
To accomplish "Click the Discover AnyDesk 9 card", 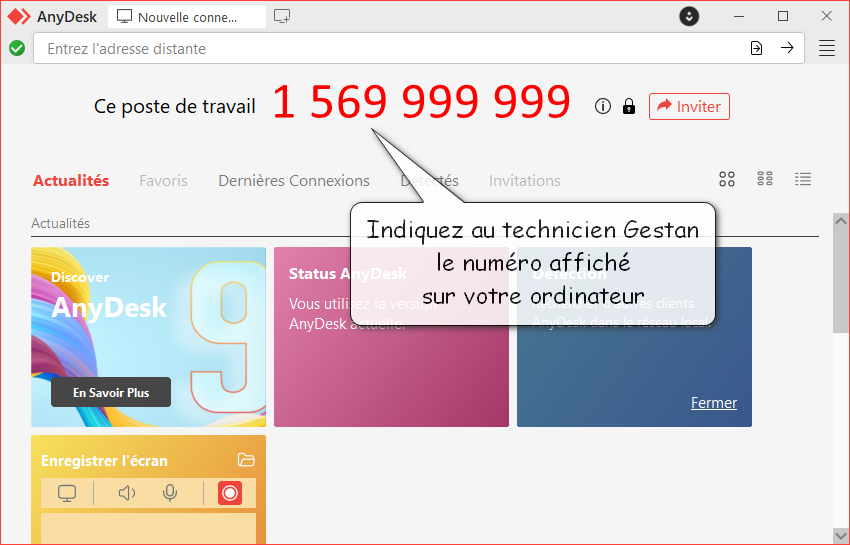I will [x=149, y=337].
